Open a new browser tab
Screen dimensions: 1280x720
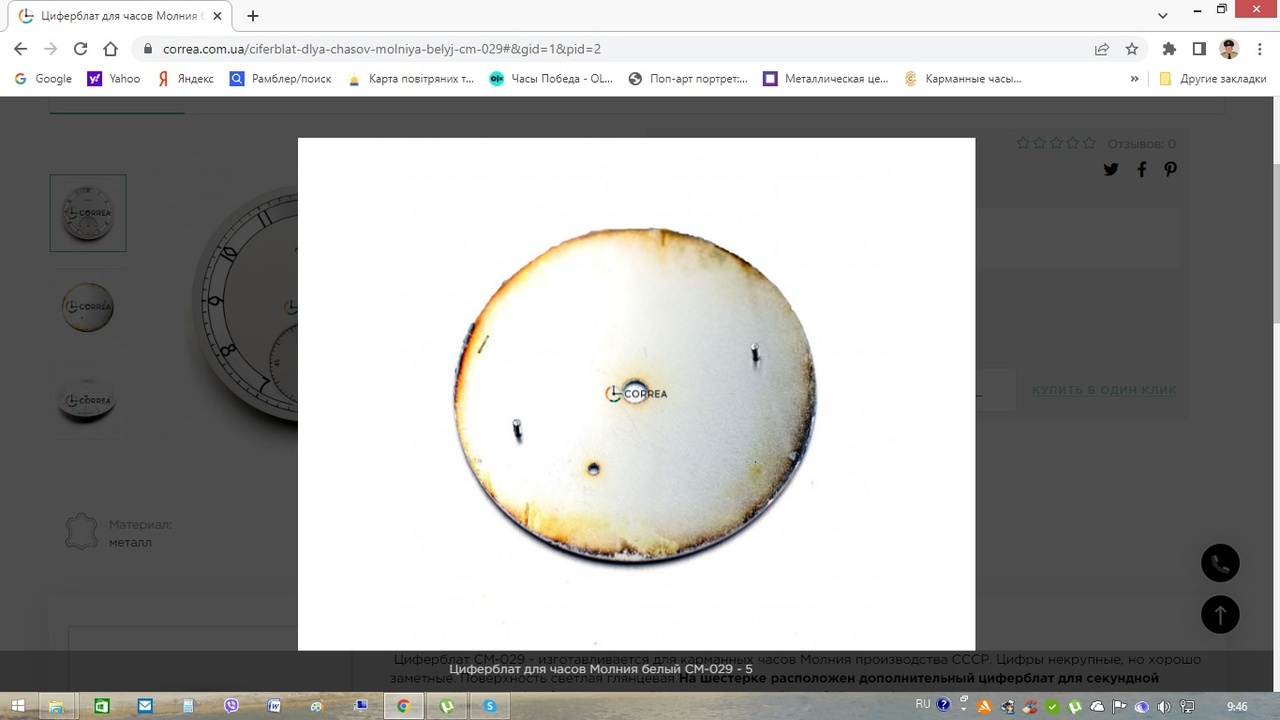(253, 16)
